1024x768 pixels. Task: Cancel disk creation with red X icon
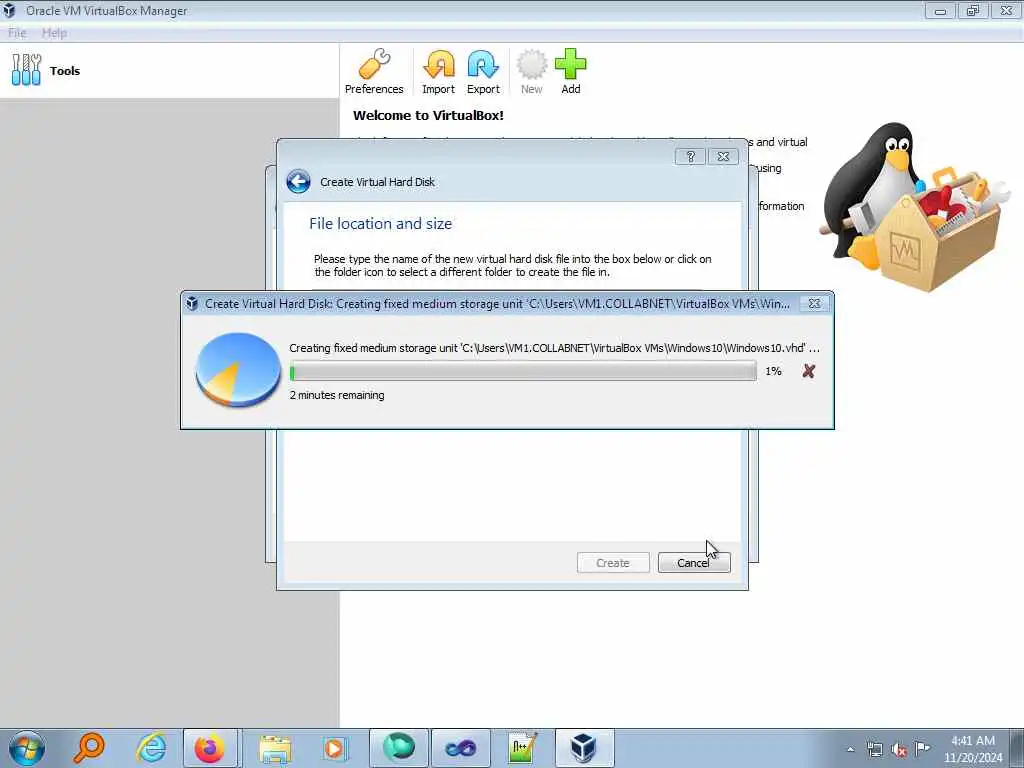(x=808, y=371)
